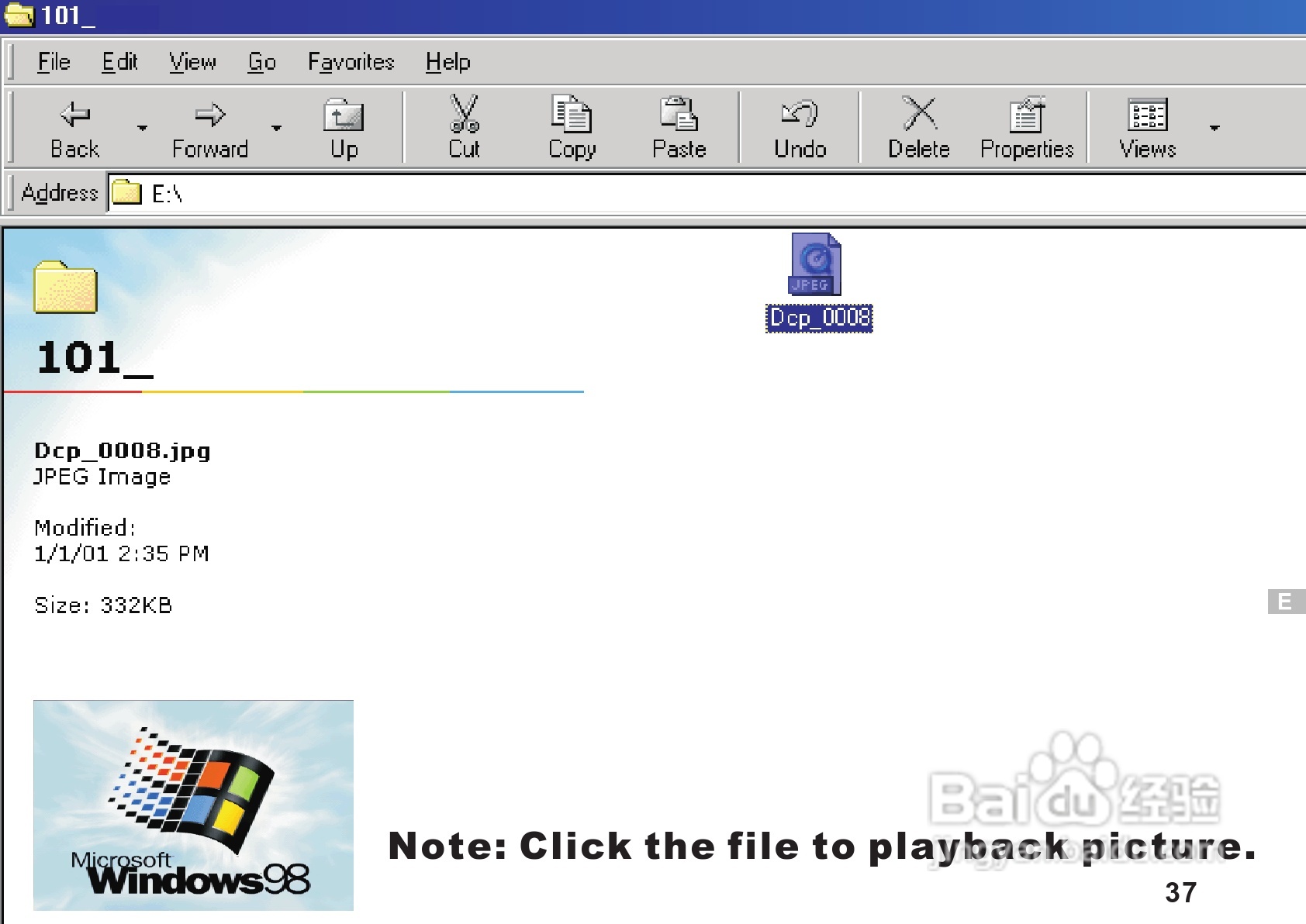1306x924 pixels.
Task: Copy the selected file
Action: (572, 128)
